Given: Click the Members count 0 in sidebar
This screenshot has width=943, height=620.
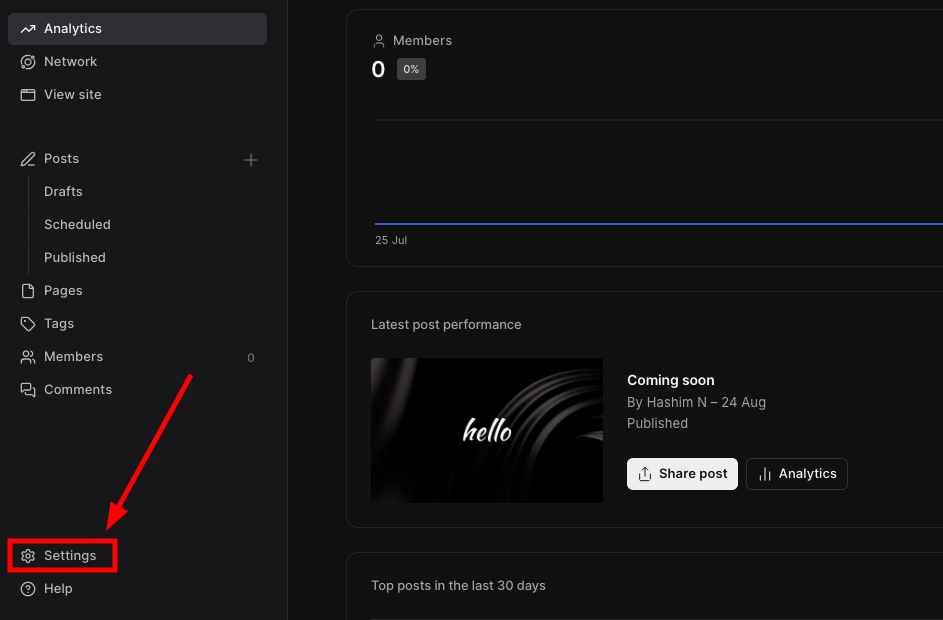Looking at the screenshot, I should (x=251, y=358).
